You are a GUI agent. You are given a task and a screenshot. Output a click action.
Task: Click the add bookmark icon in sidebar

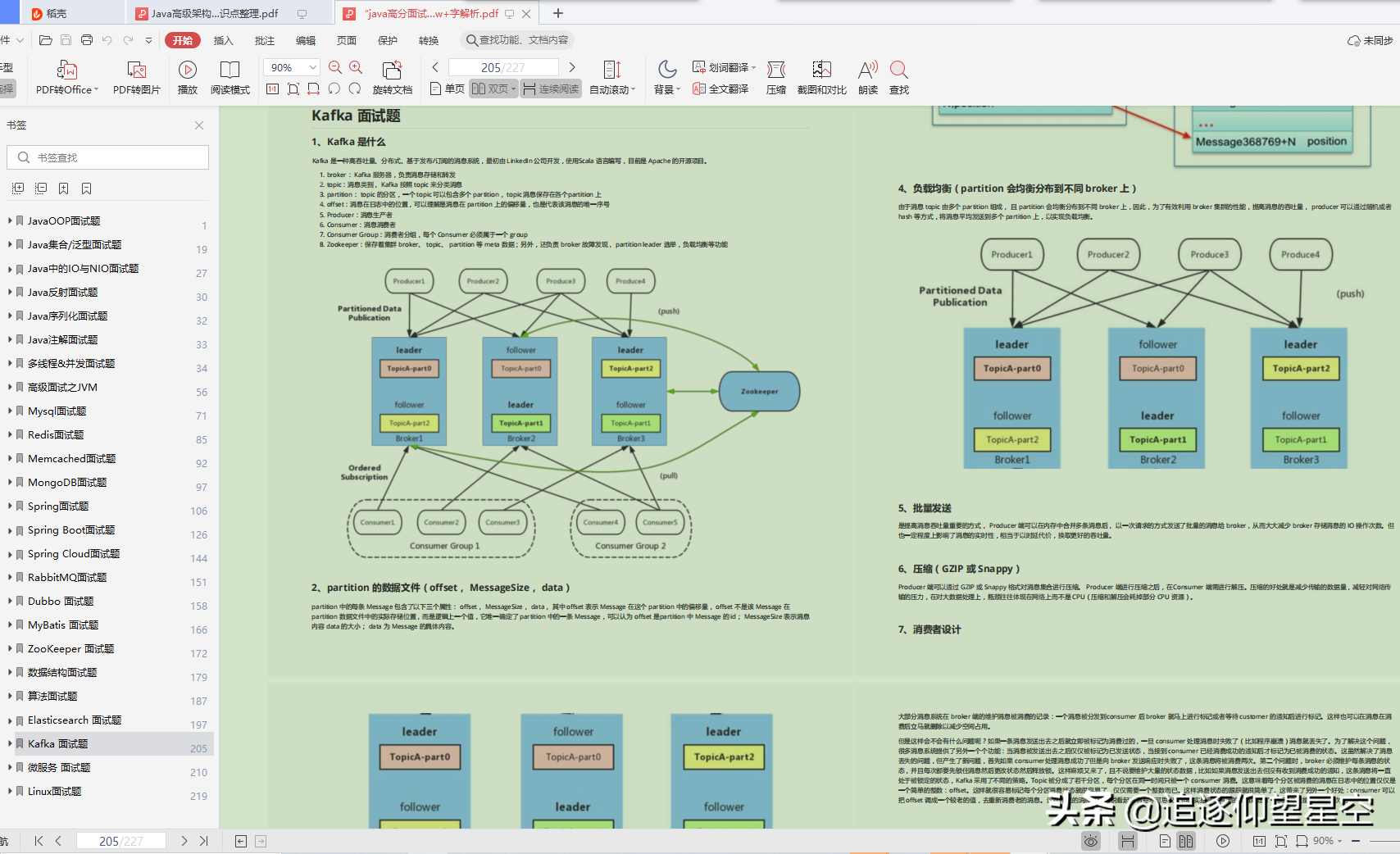[x=64, y=189]
